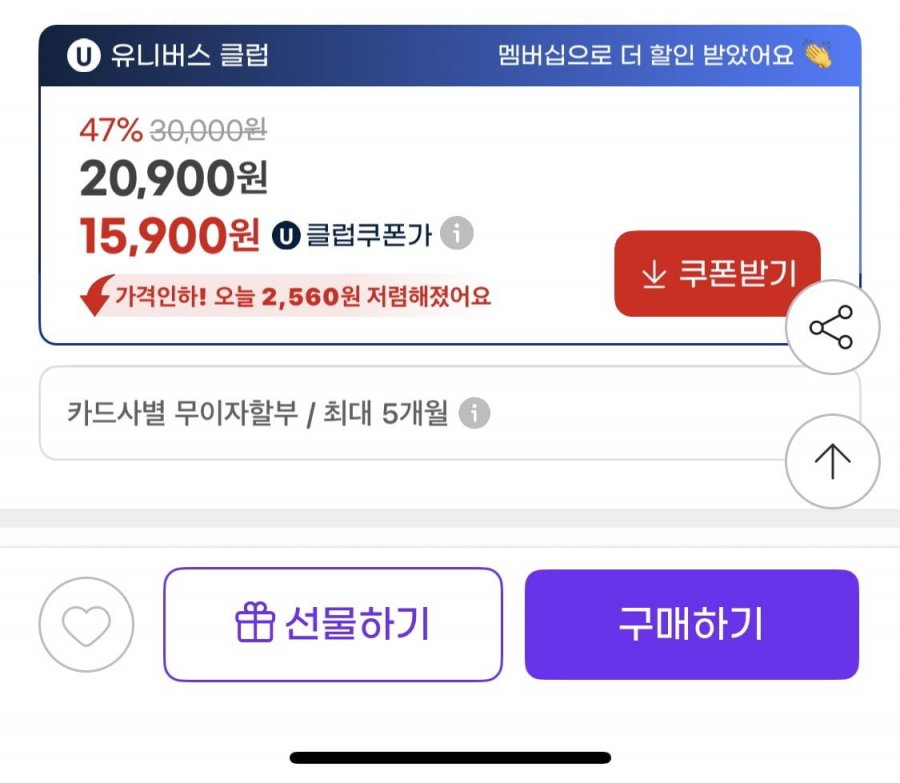Tap the info icon beside 최대 5개월
Viewport: 900px width, 783px height.
coord(474,413)
